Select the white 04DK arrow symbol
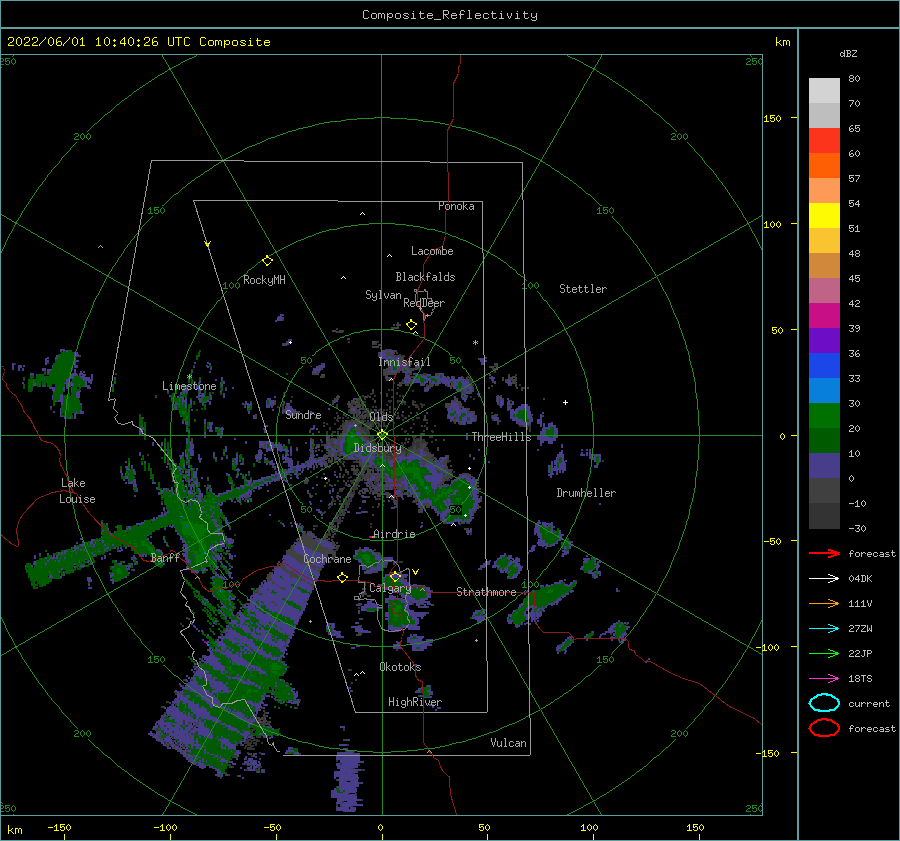This screenshot has height=841, width=900. pyautogui.click(x=824, y=579)
